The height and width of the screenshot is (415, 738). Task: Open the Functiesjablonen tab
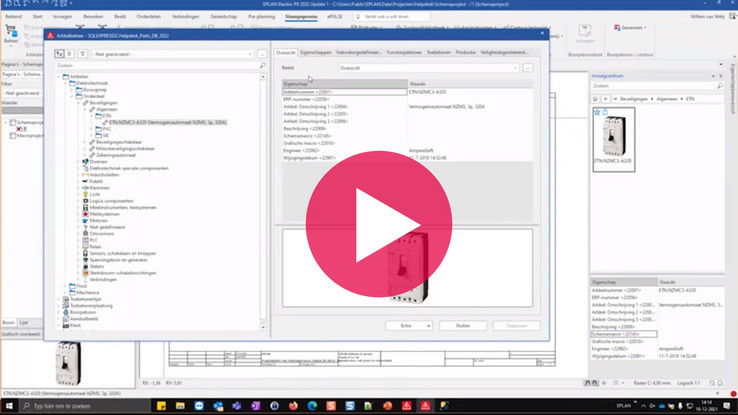(x=404, y=52)
